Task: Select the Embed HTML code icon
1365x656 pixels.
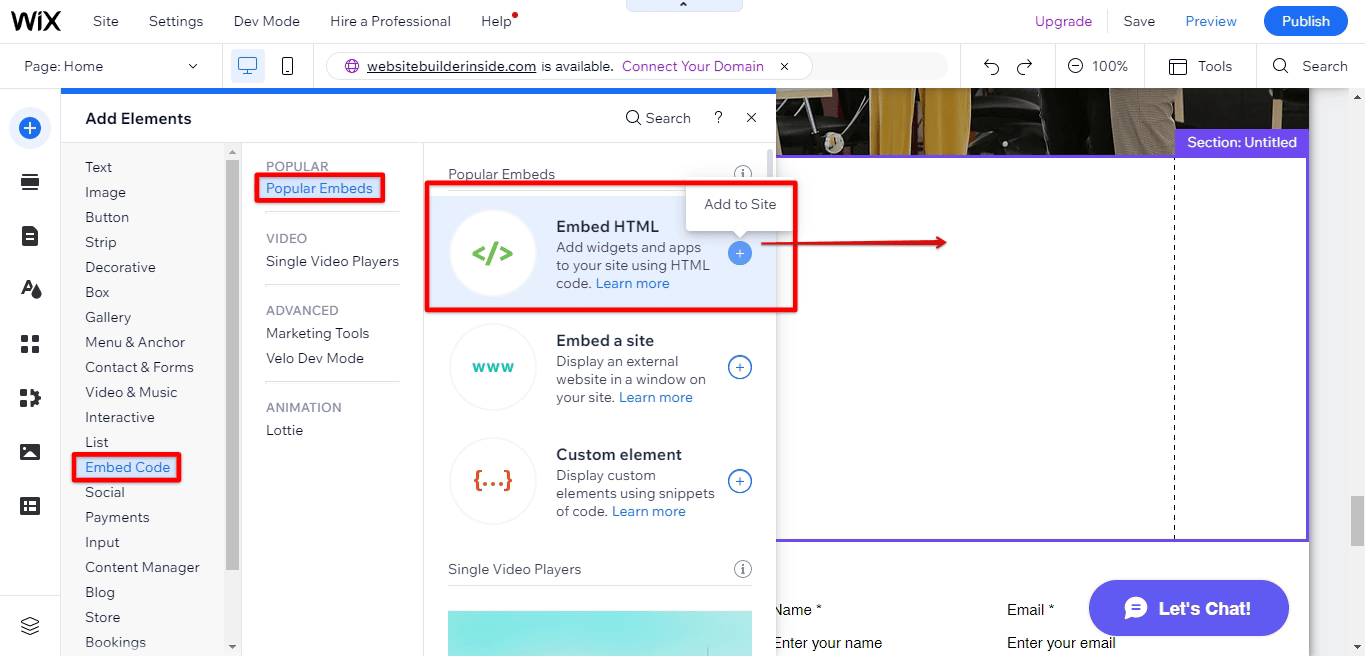Action: click(493, 252)
